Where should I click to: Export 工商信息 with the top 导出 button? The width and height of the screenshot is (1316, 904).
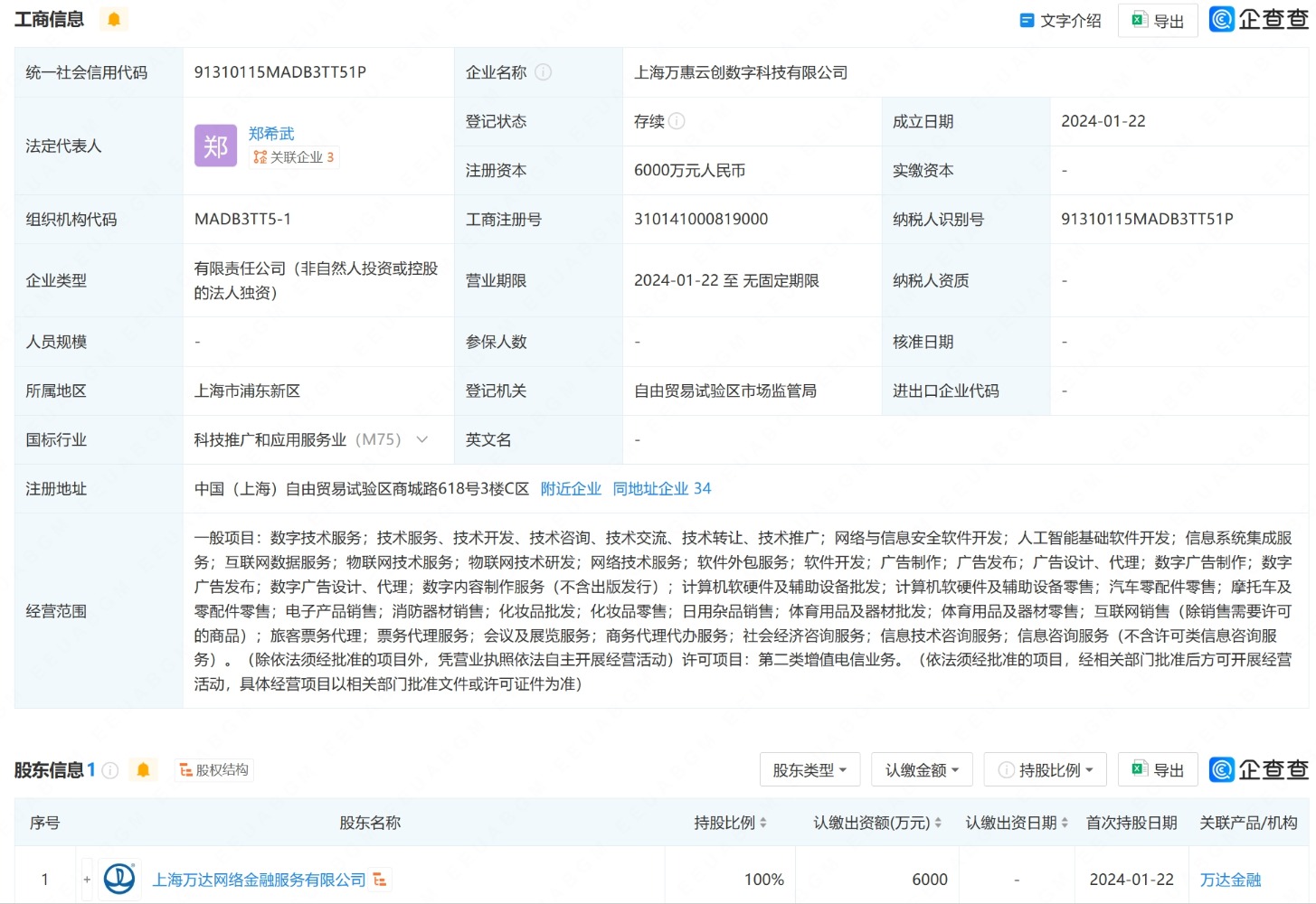click(1158, 21)
